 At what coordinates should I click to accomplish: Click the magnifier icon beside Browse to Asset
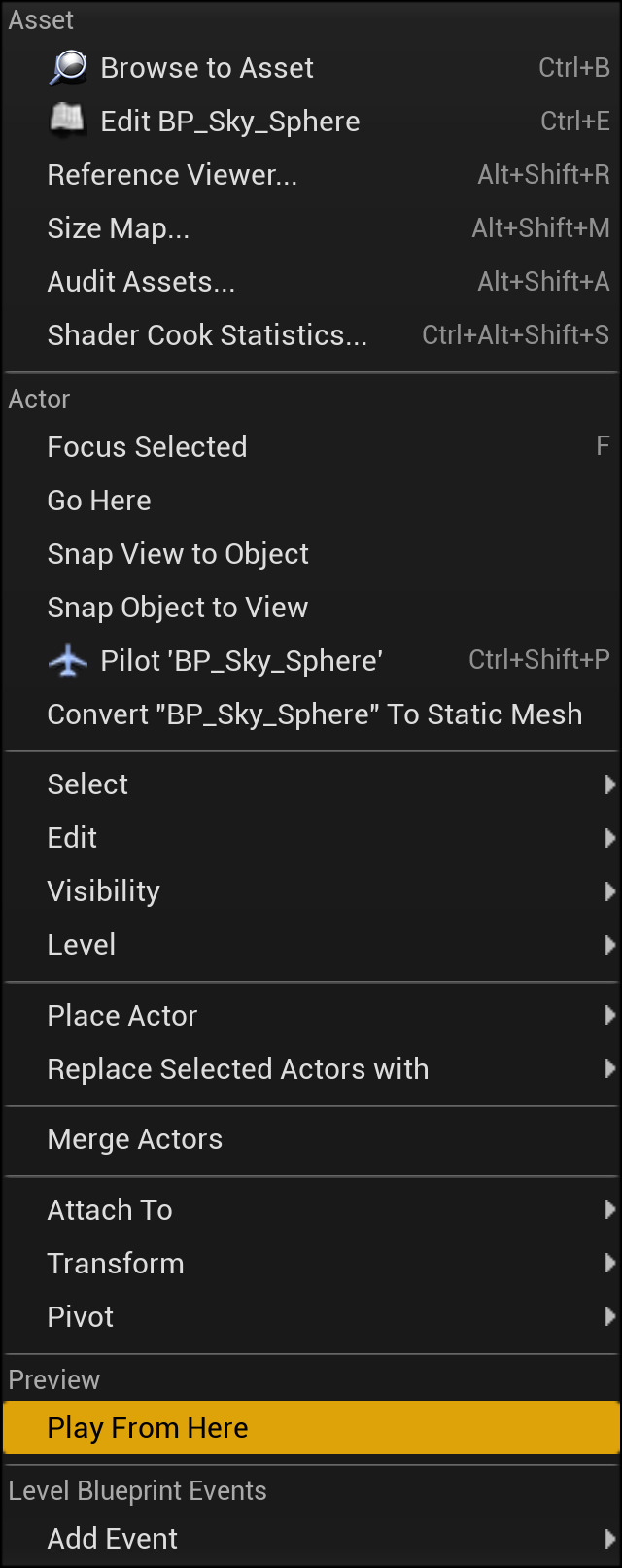[x=68, y=67]
